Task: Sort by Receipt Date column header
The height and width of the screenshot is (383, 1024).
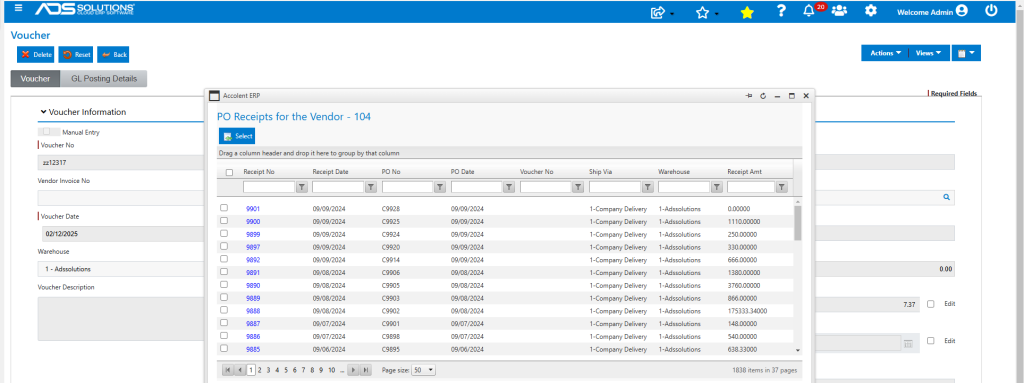Action: point(330,172)
